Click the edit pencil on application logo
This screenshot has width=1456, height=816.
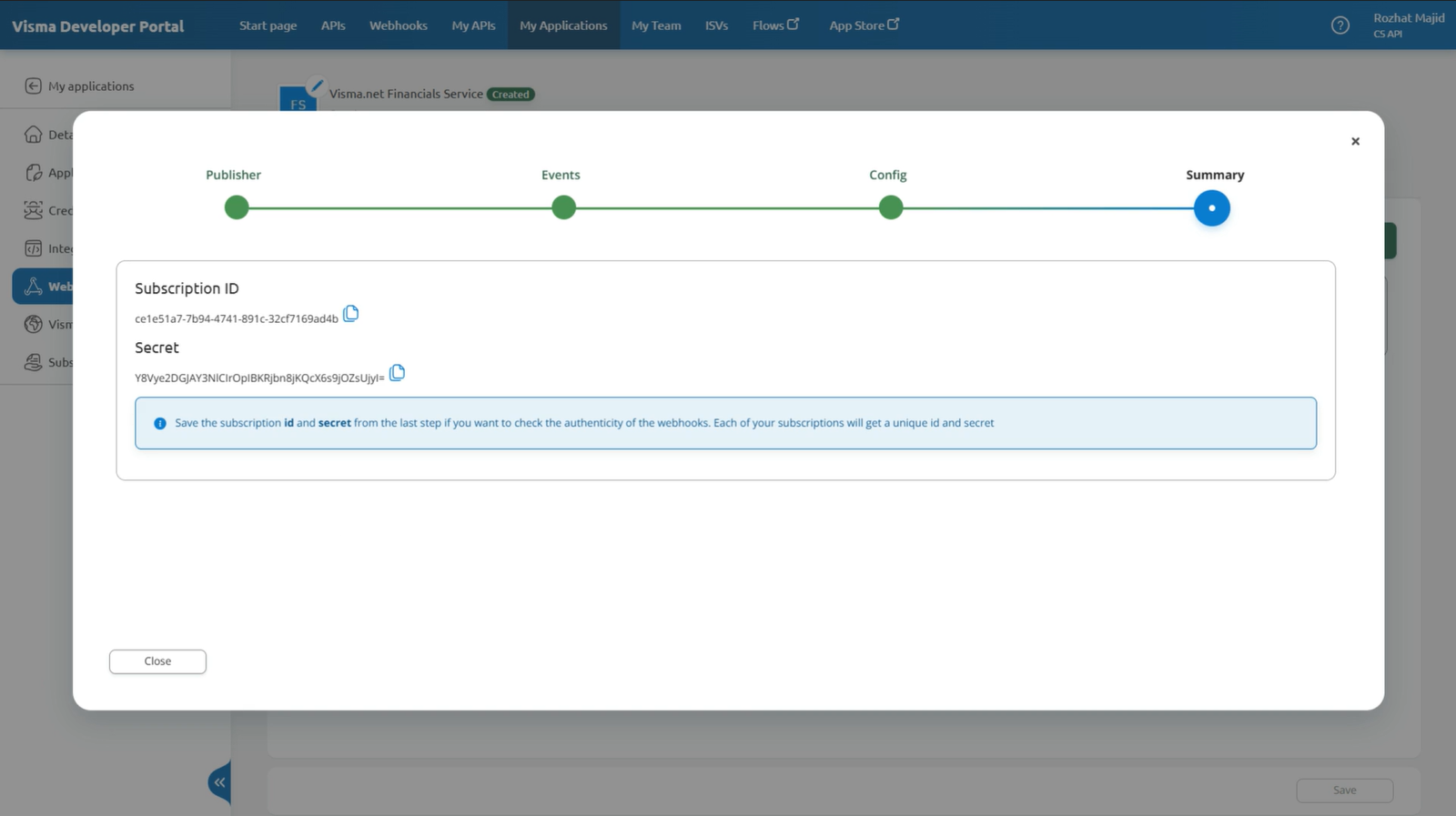[316, 86]
